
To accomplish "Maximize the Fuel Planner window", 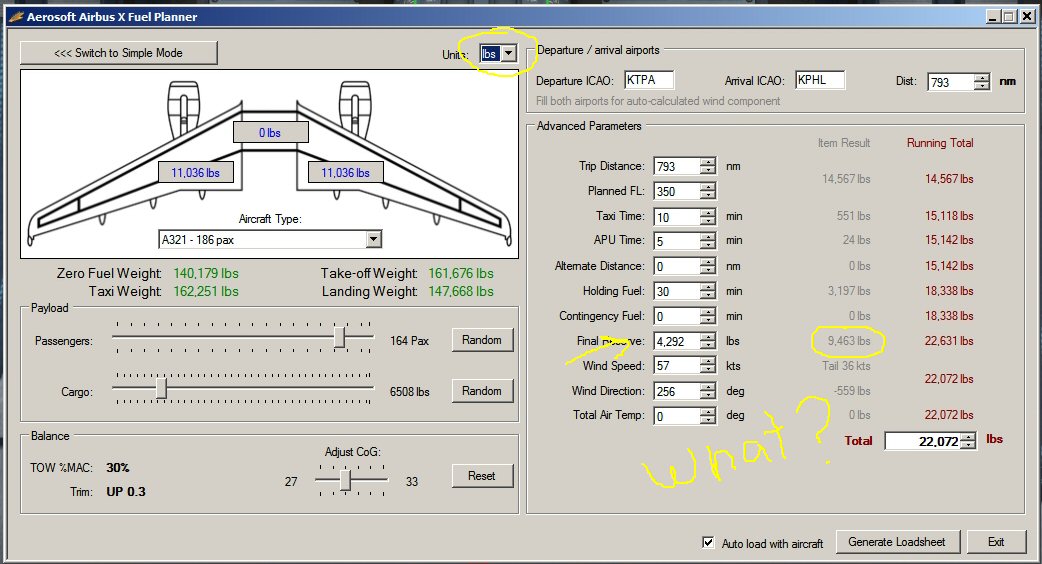I will click(x=1009, y=17).
